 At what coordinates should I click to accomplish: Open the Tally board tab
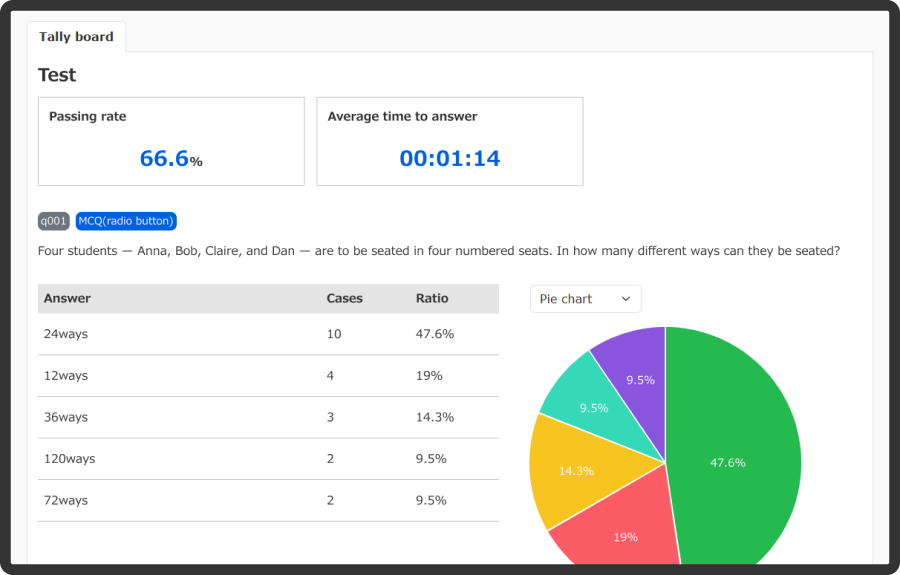pos(76,37)
